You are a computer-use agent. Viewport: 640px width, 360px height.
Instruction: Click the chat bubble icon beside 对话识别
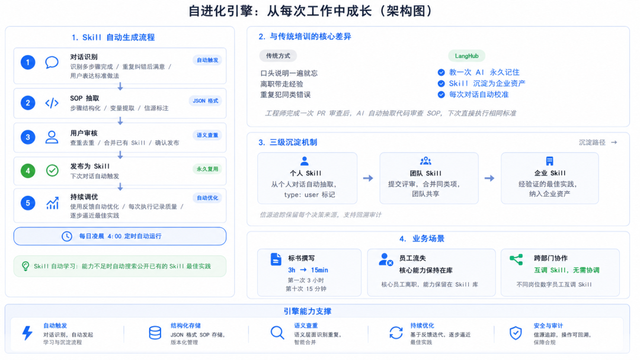click(x=52, y=62)
